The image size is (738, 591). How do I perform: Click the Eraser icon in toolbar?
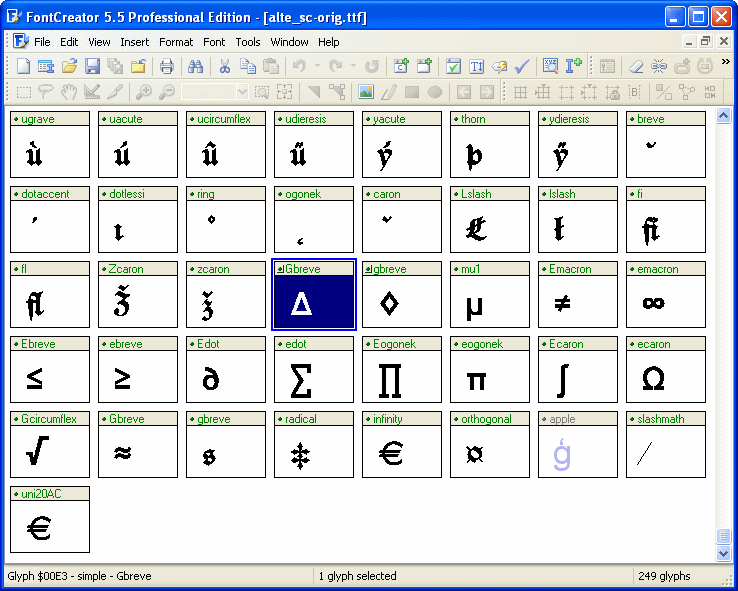tap(636, 66)
